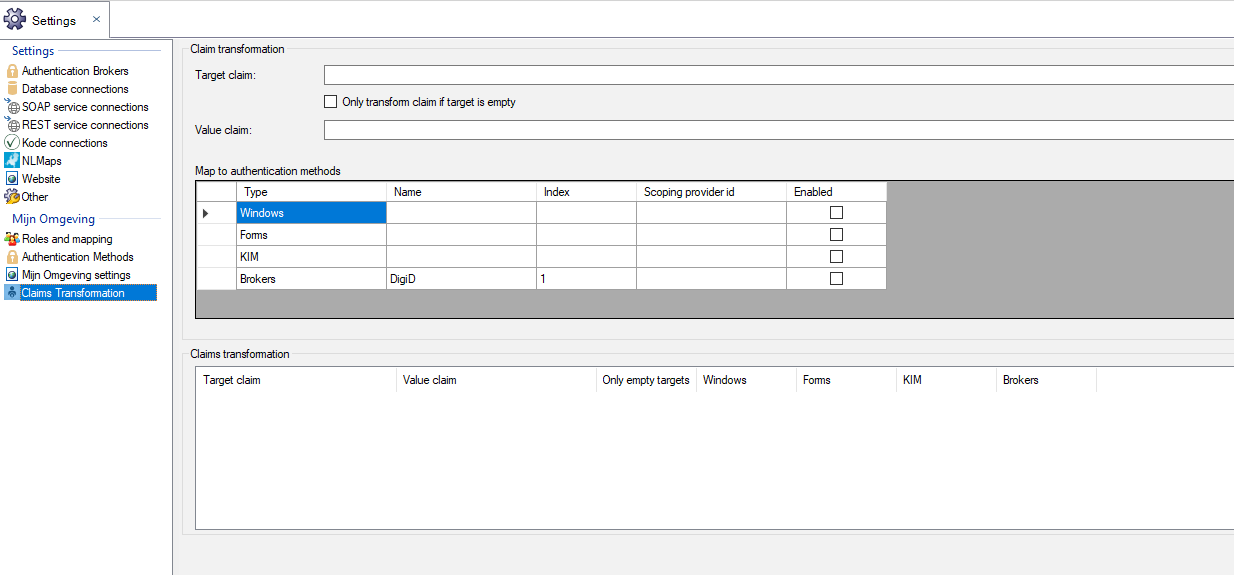Click the Only empty targets column header

click(646, 380)
